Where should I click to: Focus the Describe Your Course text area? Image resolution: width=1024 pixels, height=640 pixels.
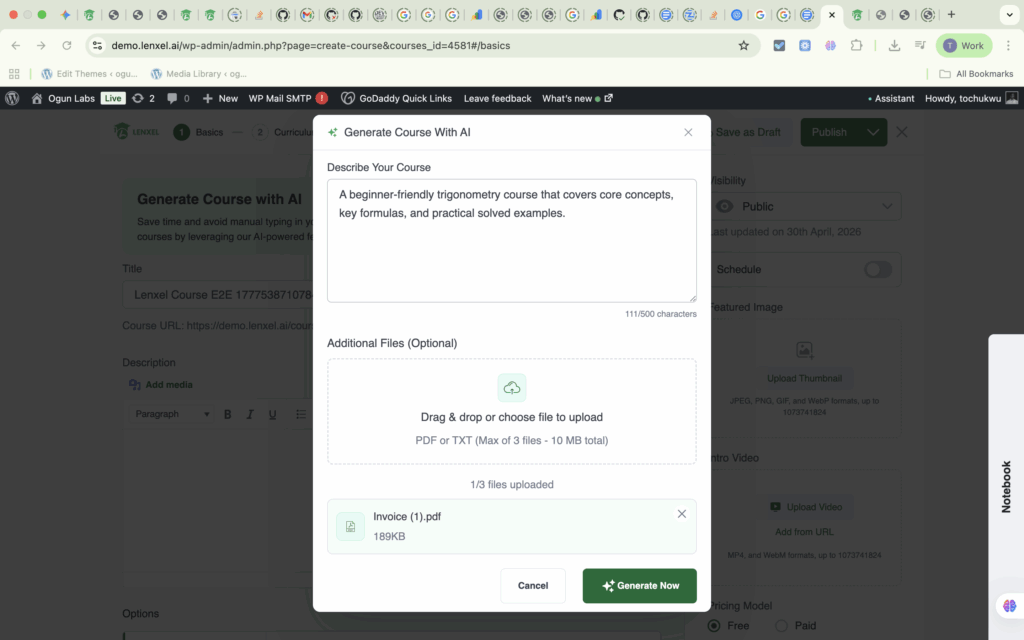(512, 240)
